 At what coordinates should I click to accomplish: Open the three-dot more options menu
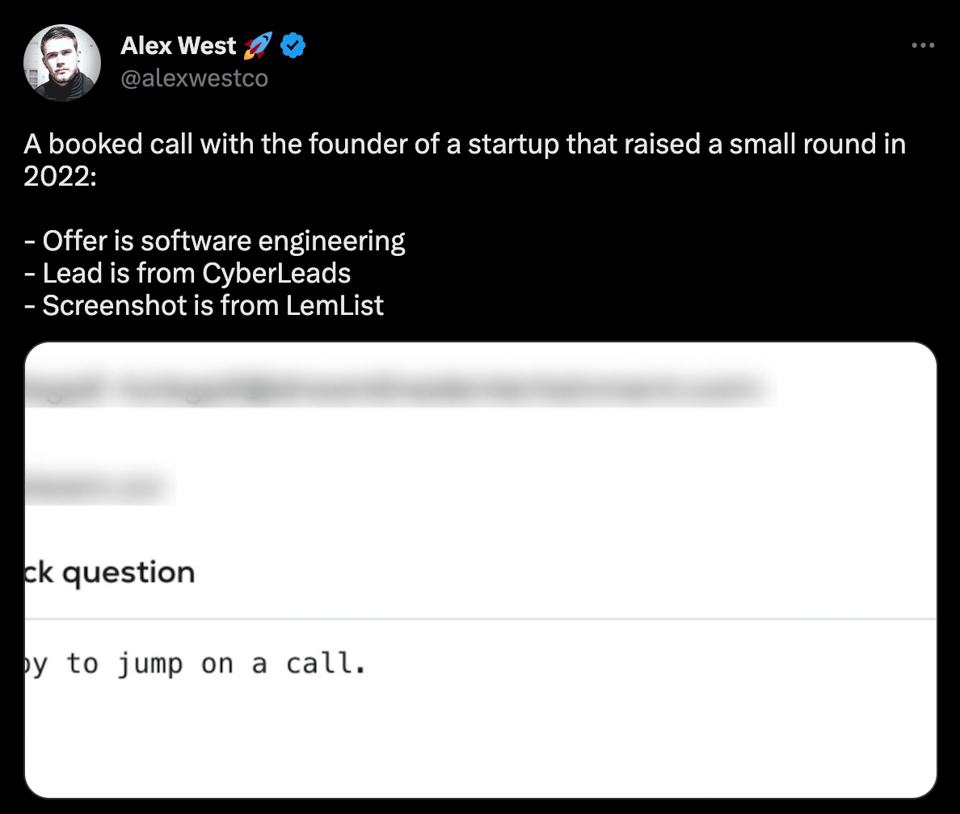coord(923,46)
